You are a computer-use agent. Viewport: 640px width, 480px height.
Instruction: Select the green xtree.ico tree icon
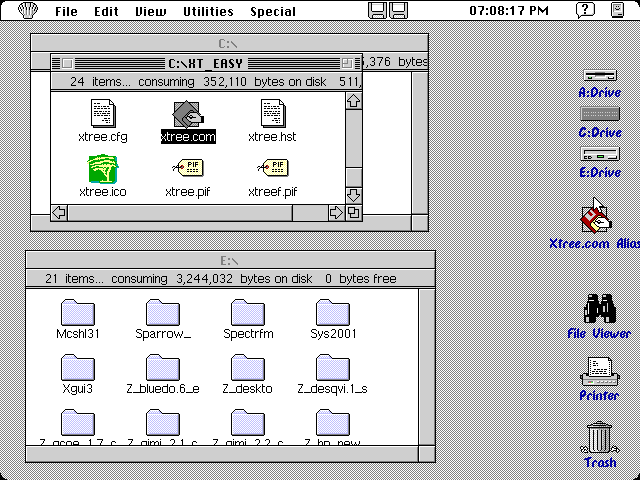(102, 169)
